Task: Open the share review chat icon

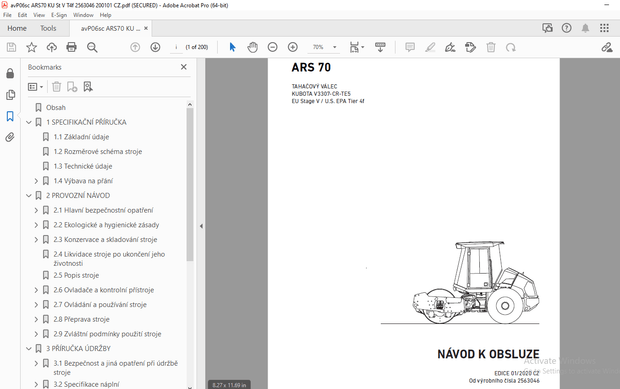Action: click(547, 28)
